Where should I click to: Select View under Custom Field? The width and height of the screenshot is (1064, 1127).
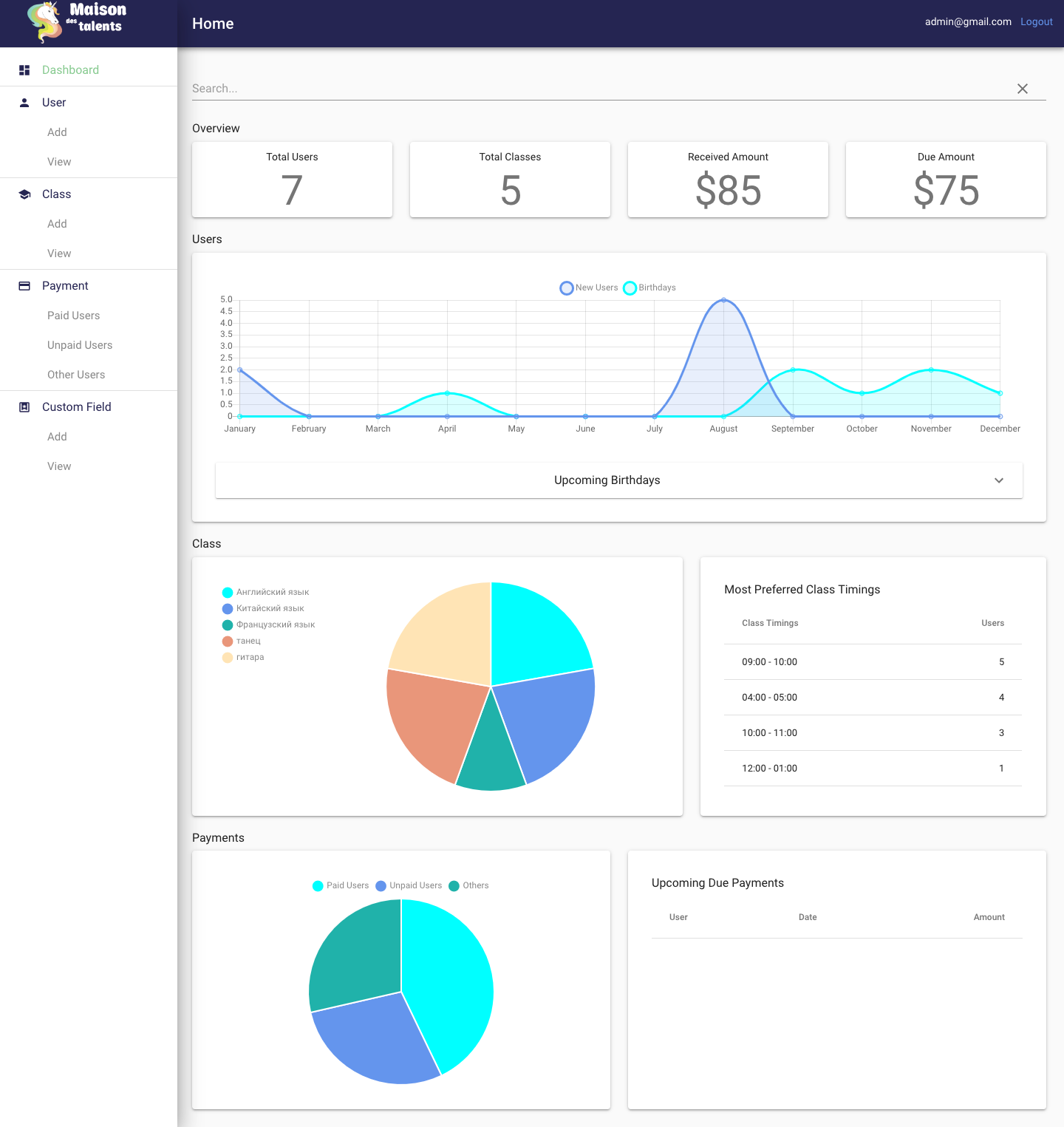click(x=59, y=466)
